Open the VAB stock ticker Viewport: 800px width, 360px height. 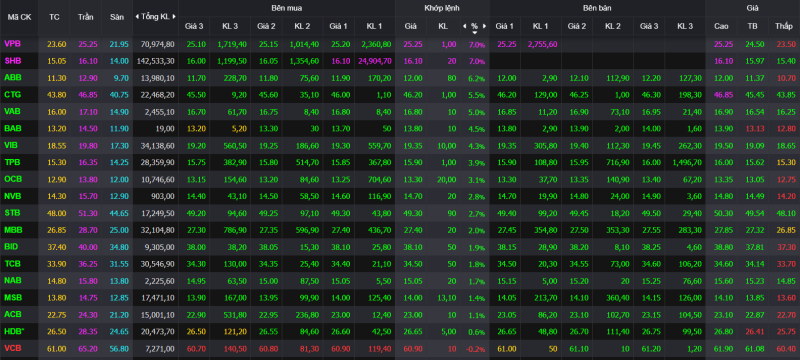tap(12, 112)
